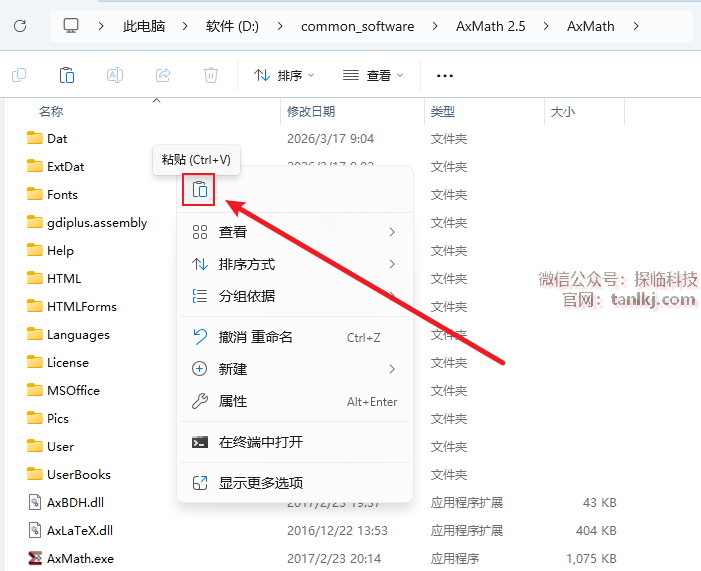701x571 pixels.
Task: Expand chevron after common_software in breadcrumb
Action: pos(435,26)
